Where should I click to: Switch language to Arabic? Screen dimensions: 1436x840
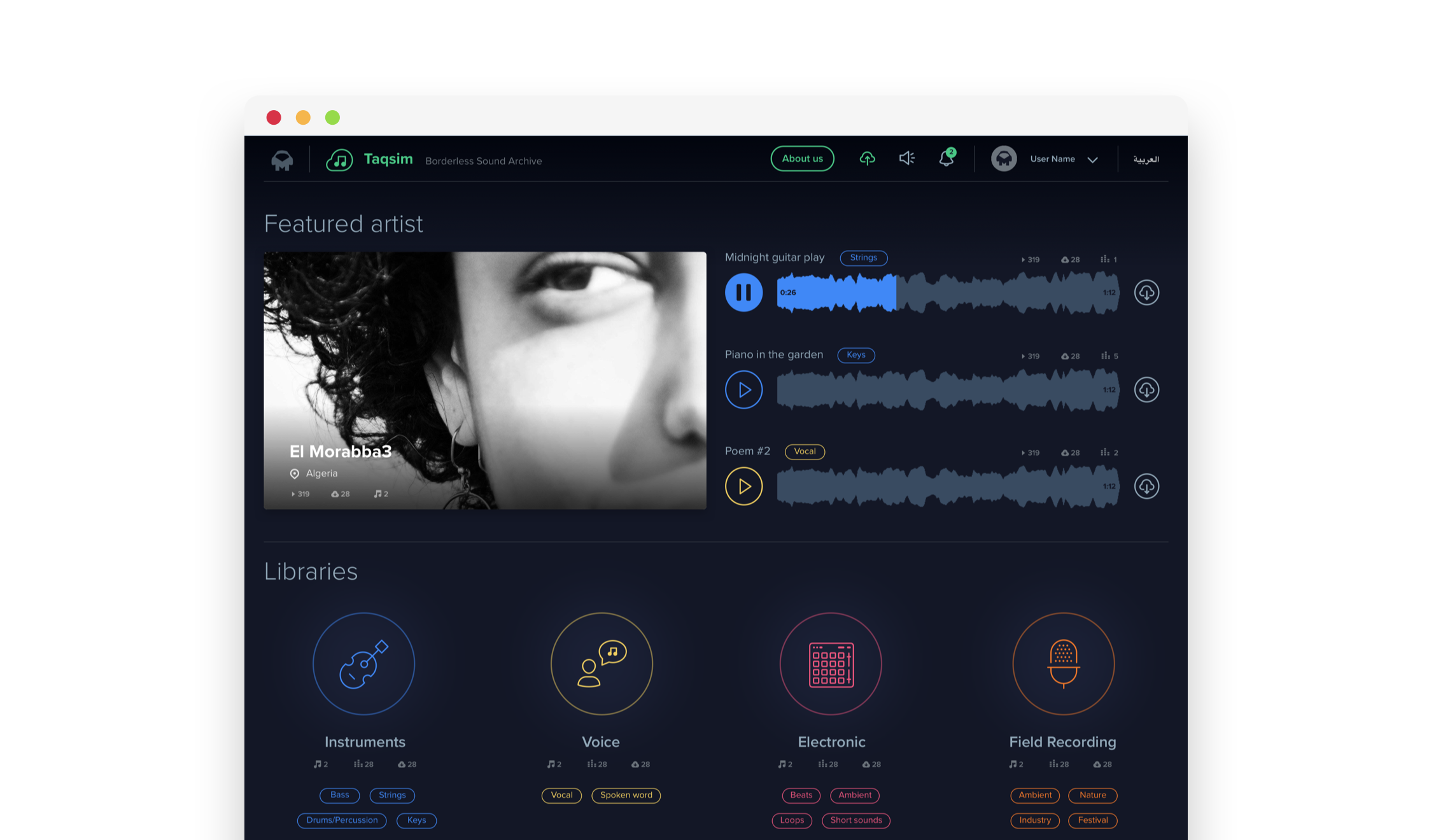tap(1146, 159)
